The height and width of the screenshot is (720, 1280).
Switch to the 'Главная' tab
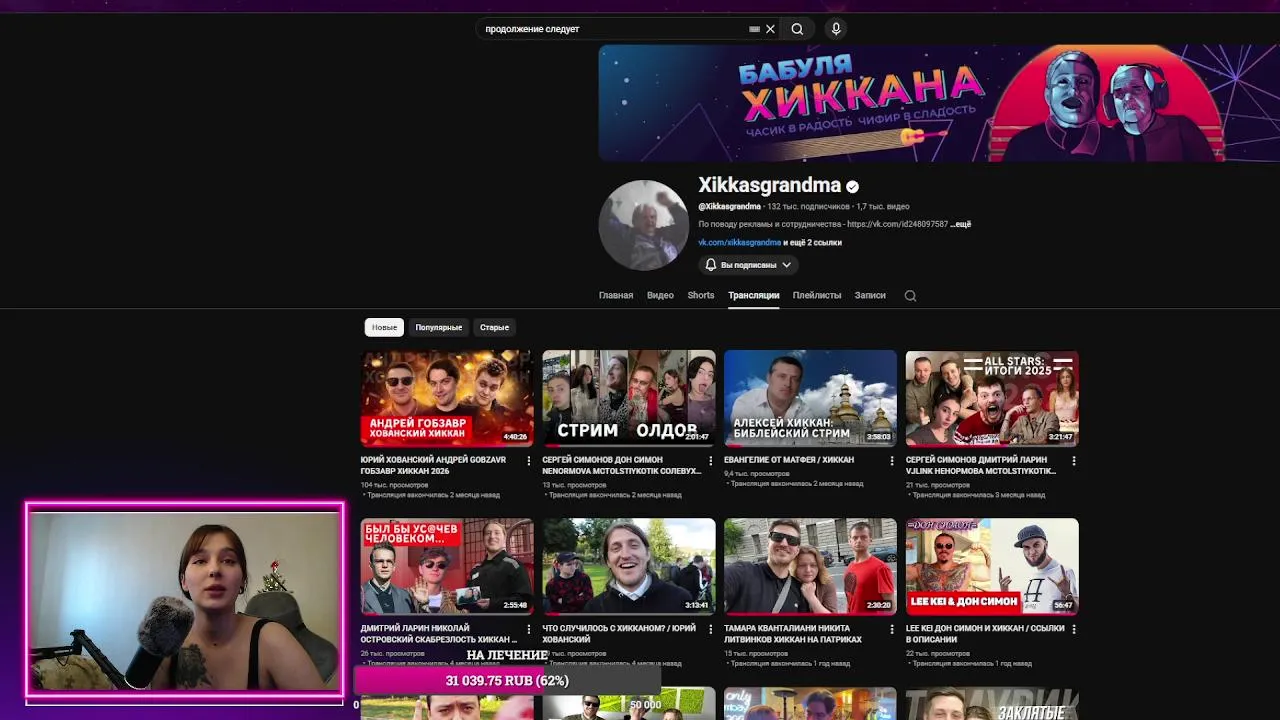coord(616,295)
